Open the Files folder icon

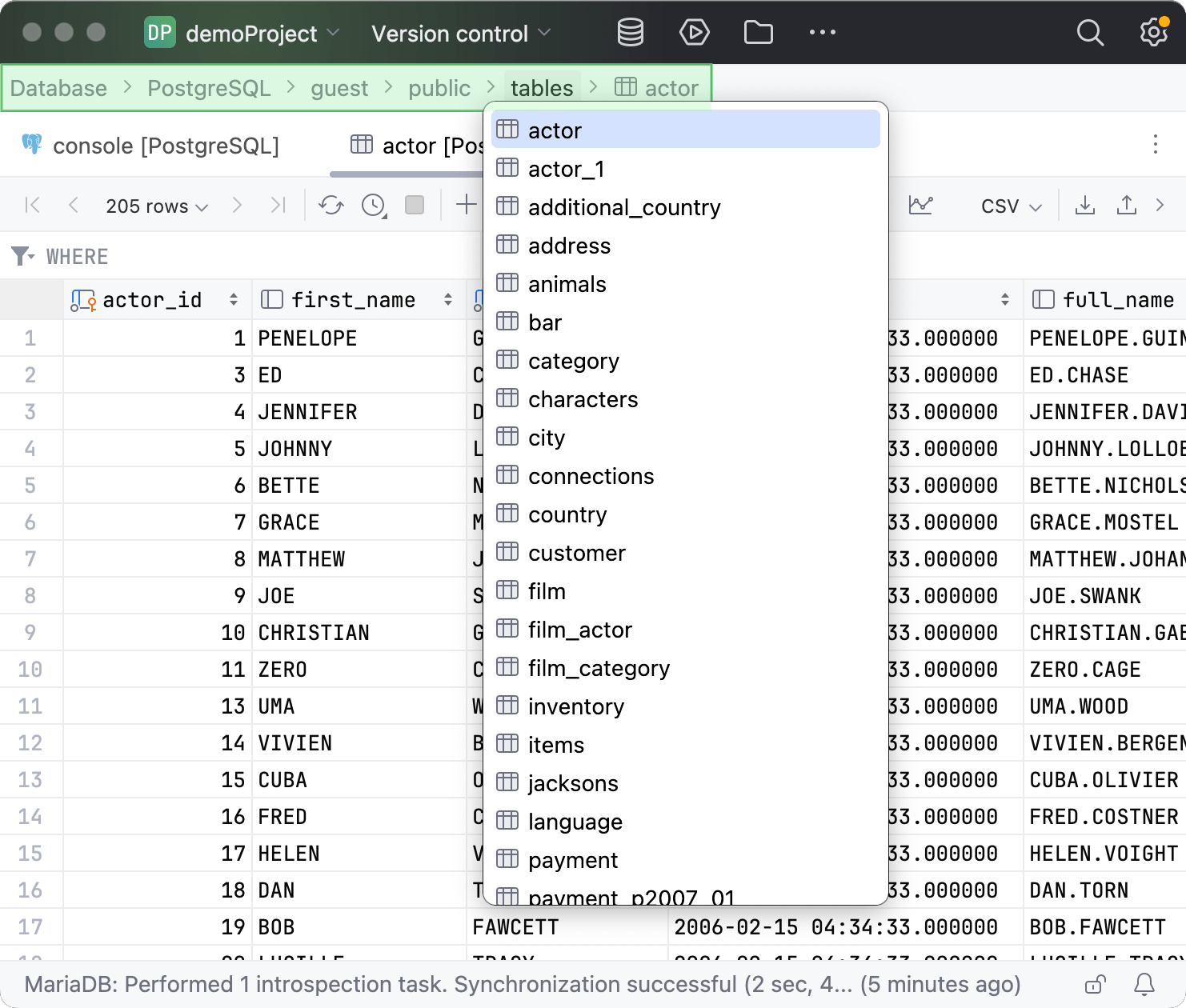[x=758, y=33]
